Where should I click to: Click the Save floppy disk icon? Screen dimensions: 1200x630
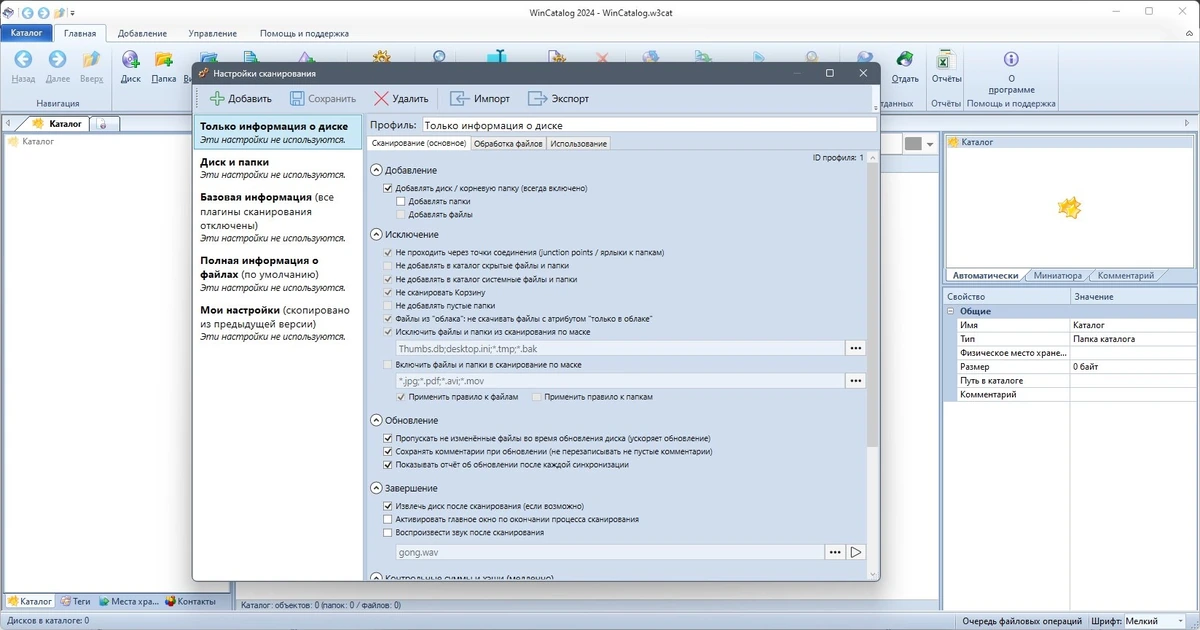tap(297, 99)
